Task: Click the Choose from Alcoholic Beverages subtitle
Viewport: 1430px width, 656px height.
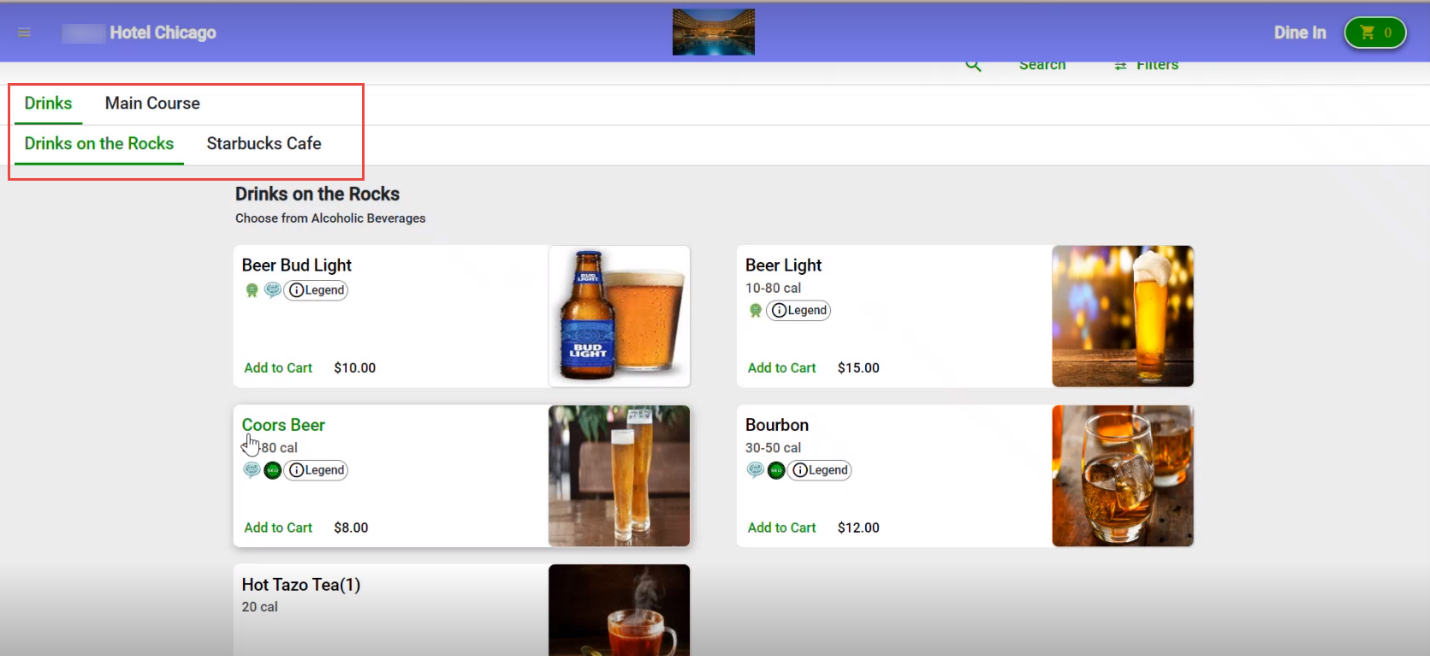Action: 330,218
